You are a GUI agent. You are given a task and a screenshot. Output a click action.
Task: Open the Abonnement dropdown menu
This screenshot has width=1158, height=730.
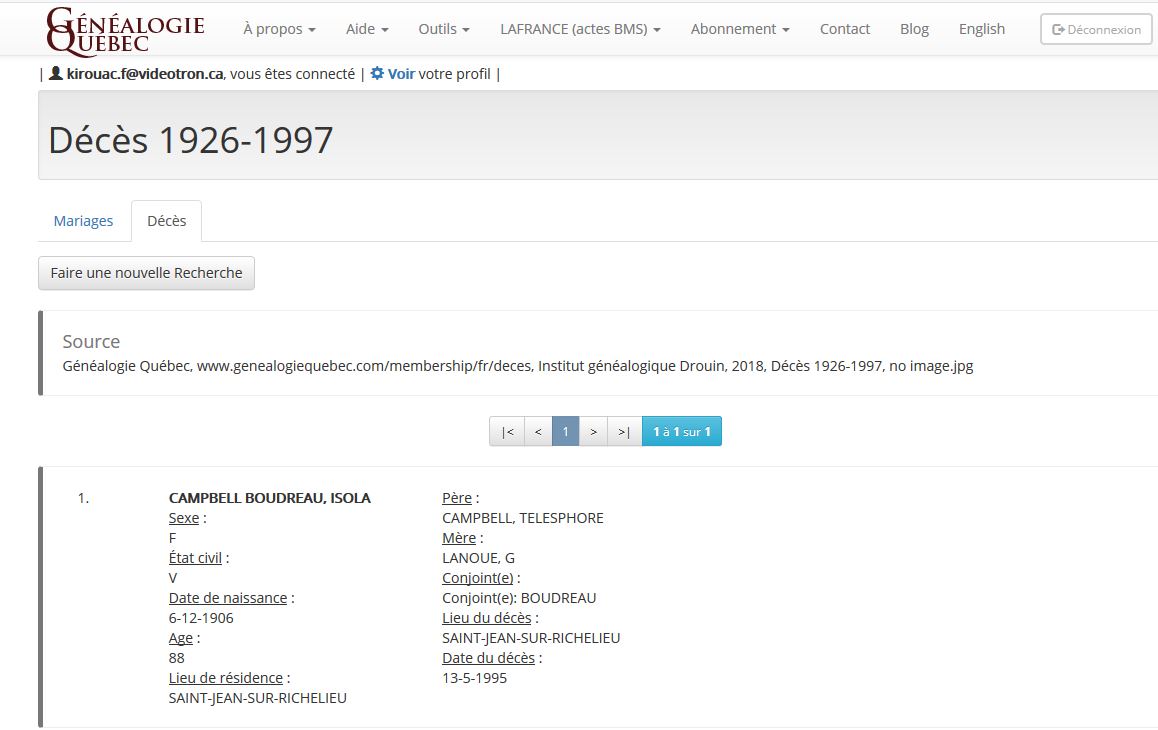click(x=740, y=29)
